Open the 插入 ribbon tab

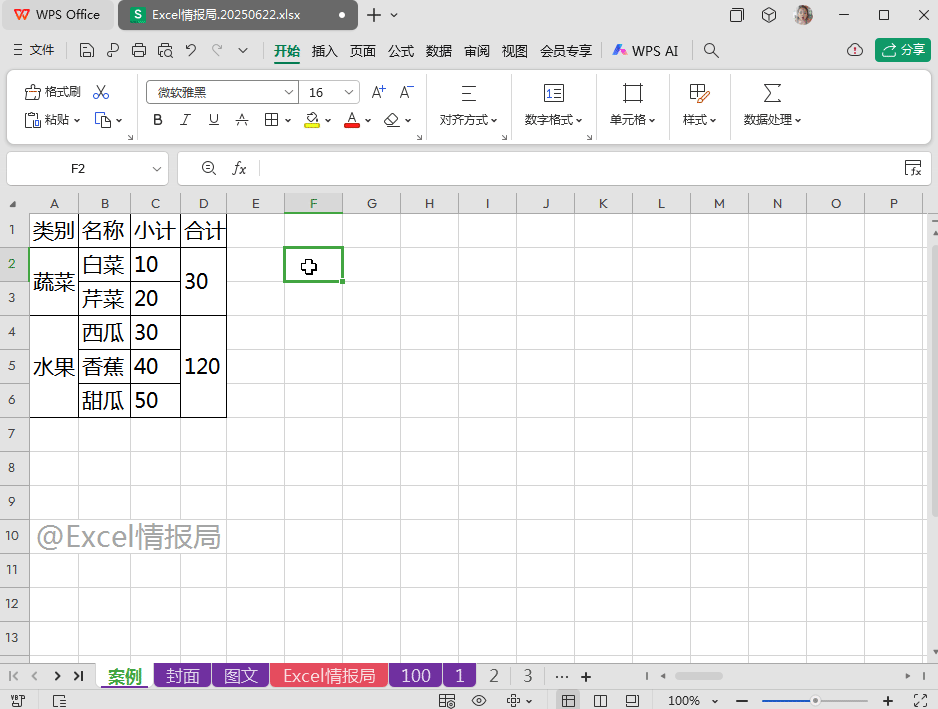(x=325, y=50)
